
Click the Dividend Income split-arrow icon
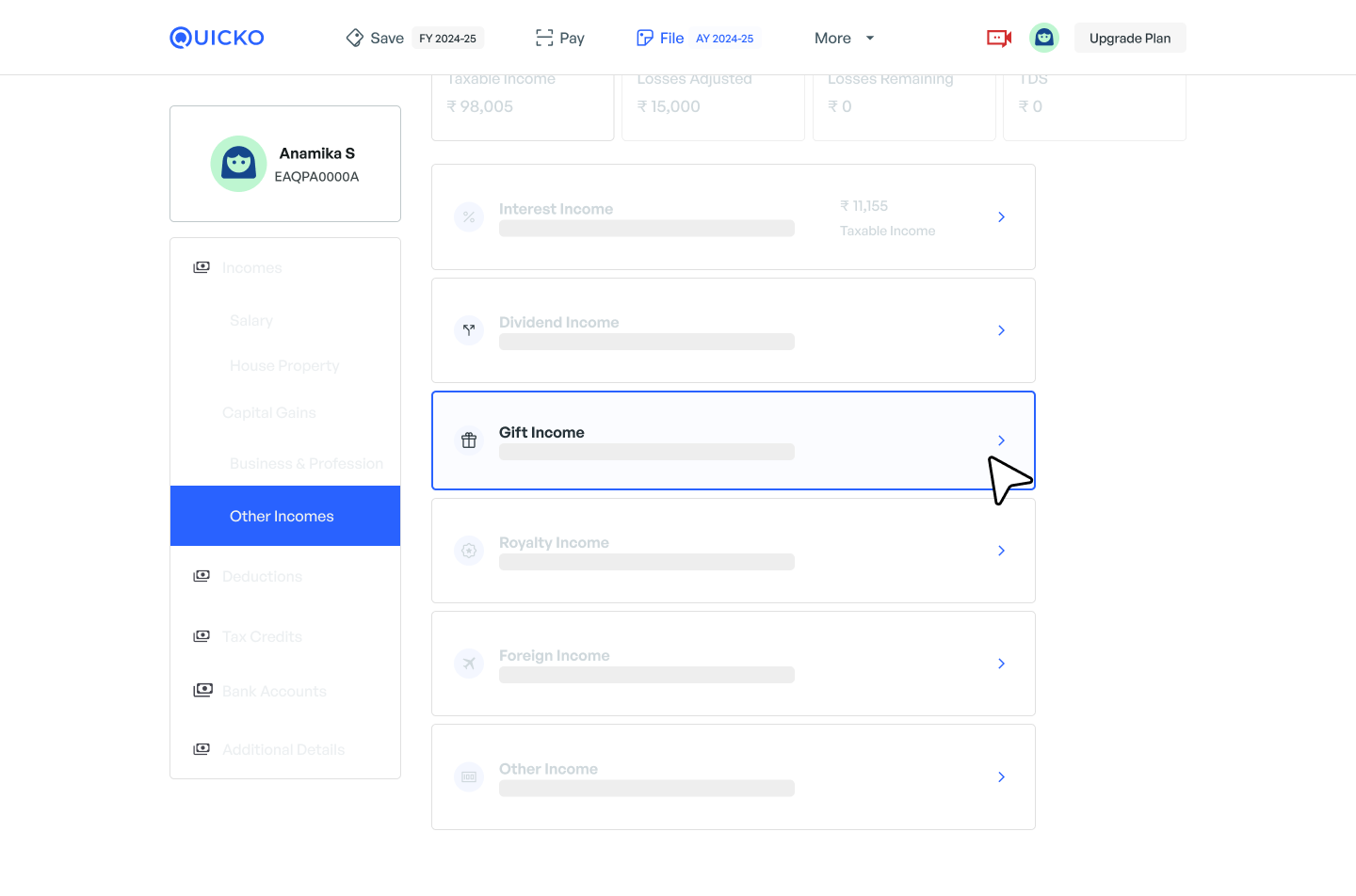pyautogui.click(x=469, y=330)
